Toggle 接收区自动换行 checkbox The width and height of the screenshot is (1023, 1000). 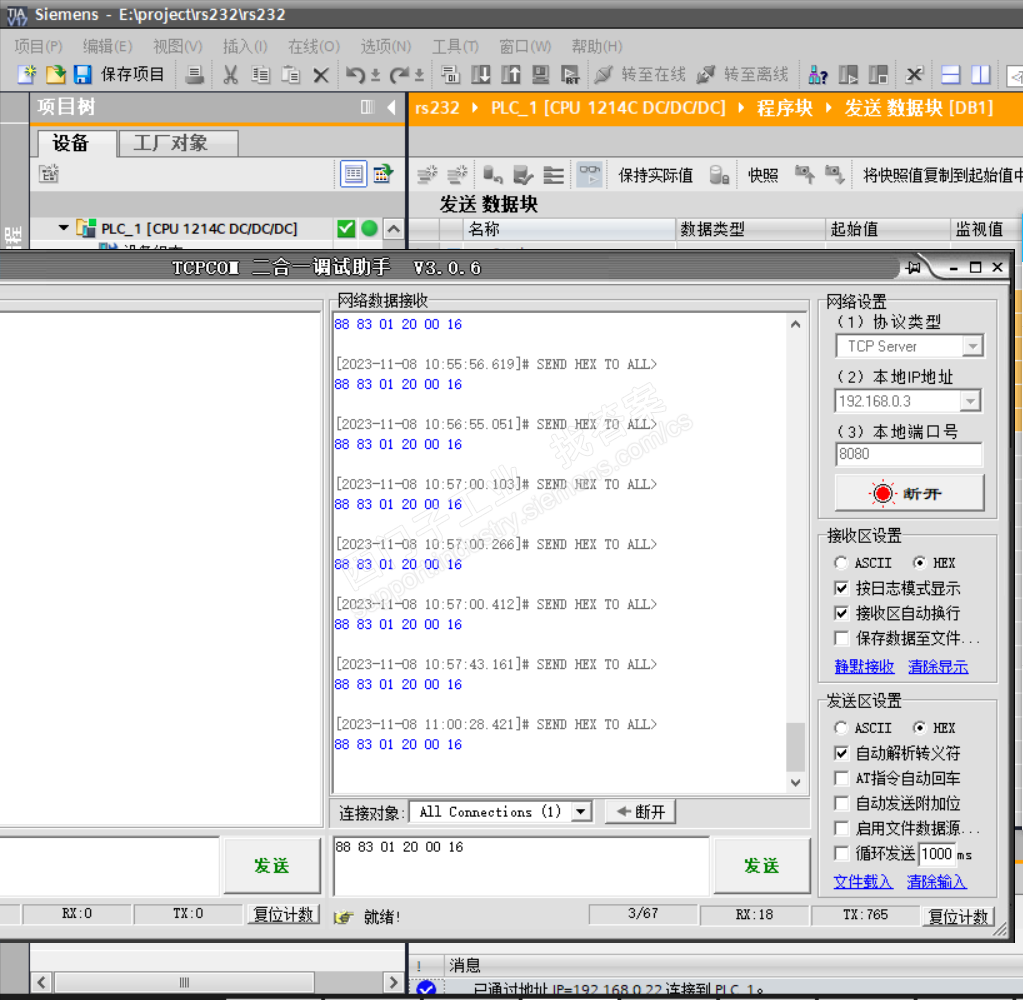(x=842, y=613)
